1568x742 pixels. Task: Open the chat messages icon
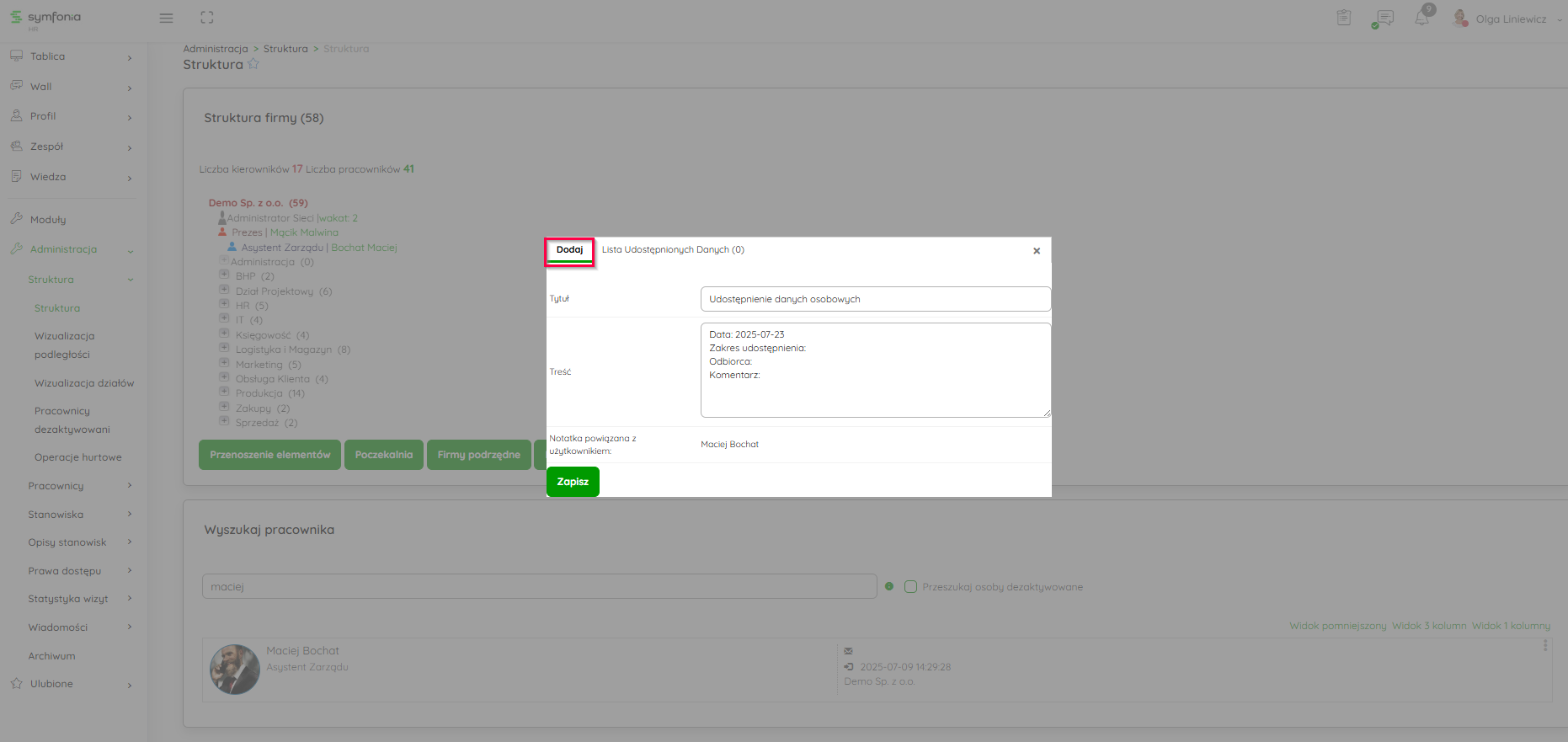[1383, 19]
